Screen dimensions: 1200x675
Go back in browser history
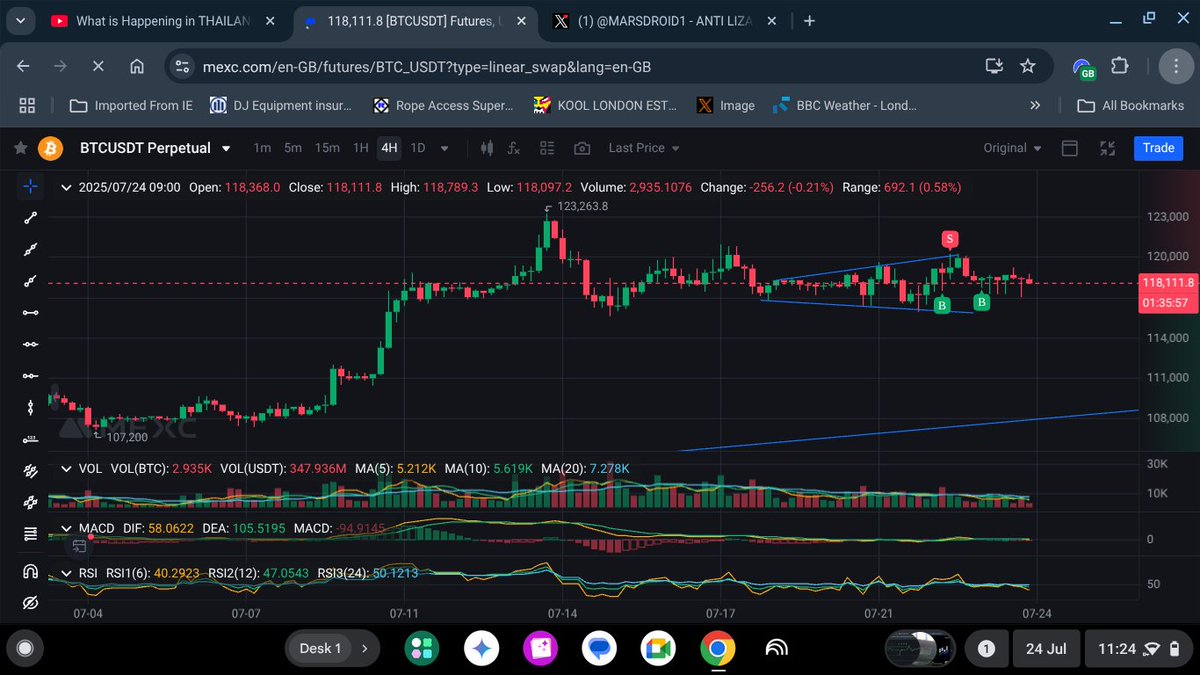click(24, 66)
